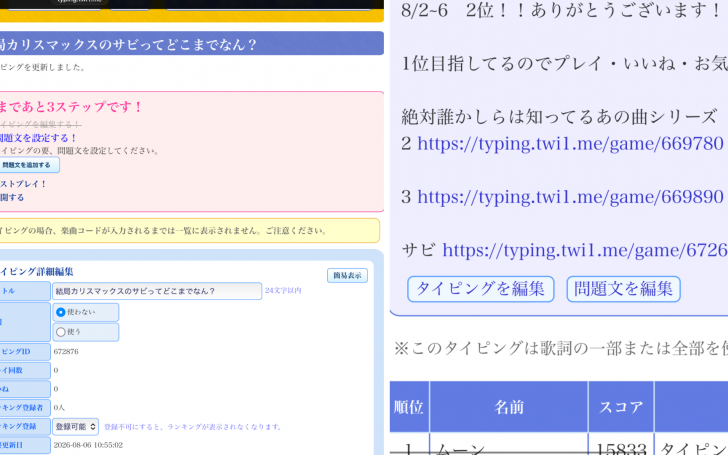This screenshot has width=728, height=455.
Task: Select the 使う radio option
Action: click(86, 332)
